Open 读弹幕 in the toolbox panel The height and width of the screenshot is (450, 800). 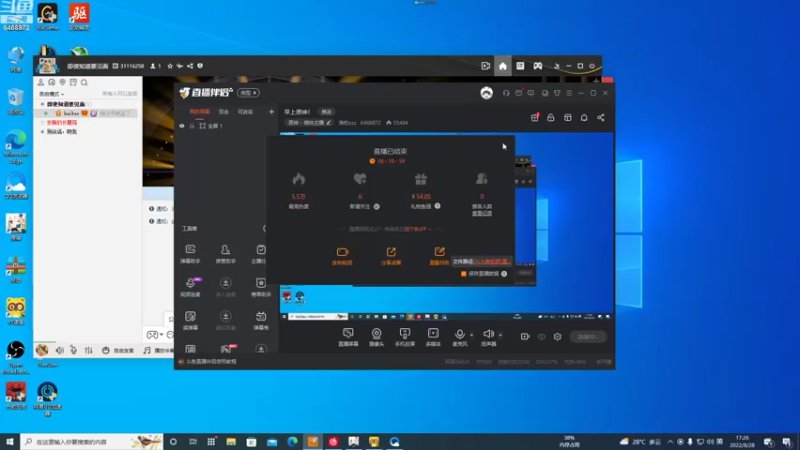click(x=190, y=320)
